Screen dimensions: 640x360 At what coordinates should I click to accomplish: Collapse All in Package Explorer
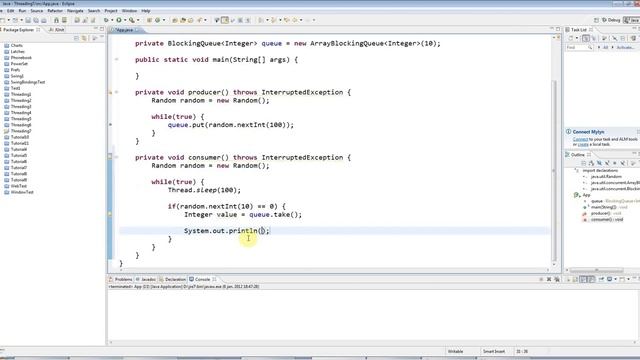[76, 38]
